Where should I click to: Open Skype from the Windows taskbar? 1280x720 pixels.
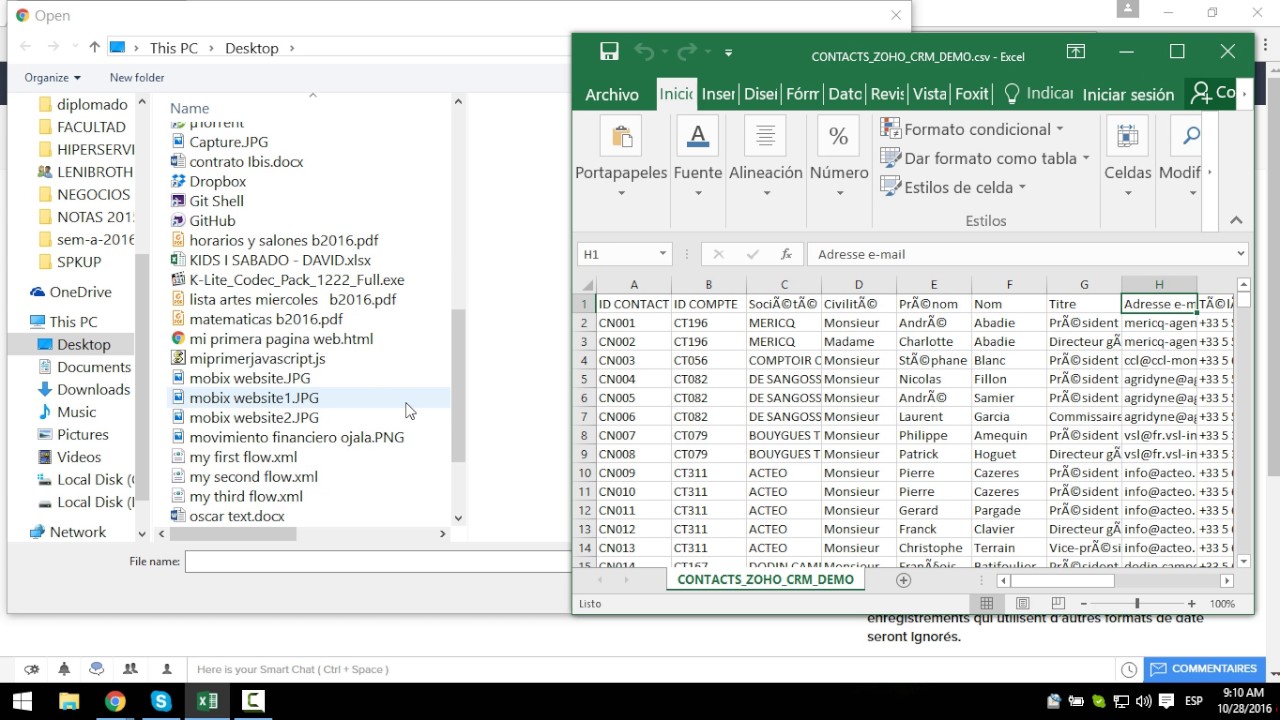[161, 701]
